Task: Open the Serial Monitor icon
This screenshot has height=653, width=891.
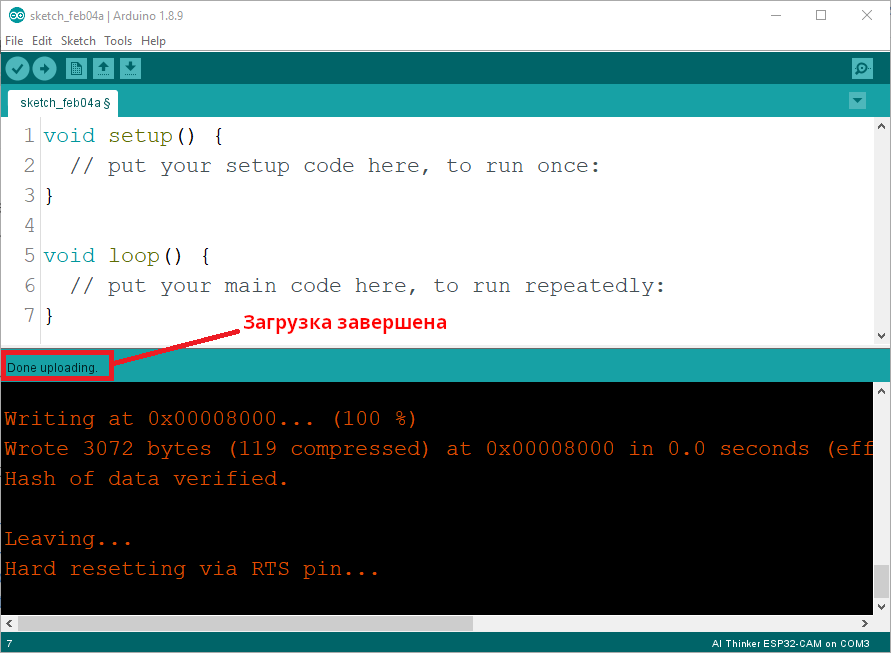Action: (x=862, y=68)
